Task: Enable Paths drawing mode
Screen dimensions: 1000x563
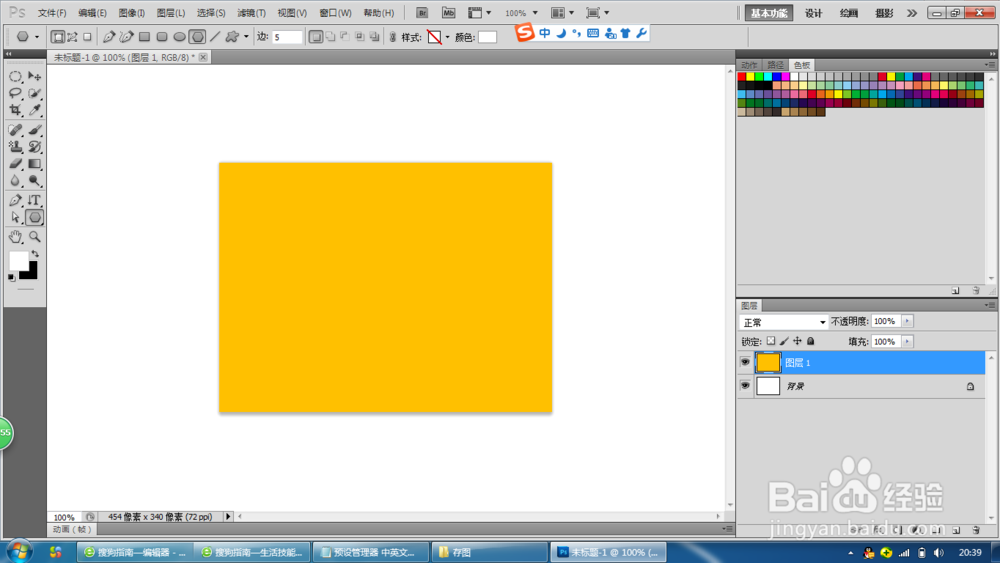Action: (x=72, y=37)
